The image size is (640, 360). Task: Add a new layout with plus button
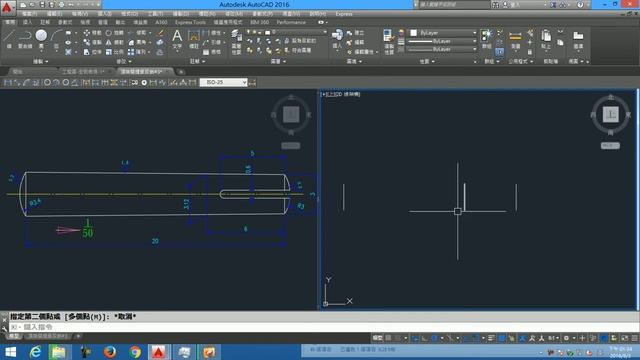click(78, 336)
